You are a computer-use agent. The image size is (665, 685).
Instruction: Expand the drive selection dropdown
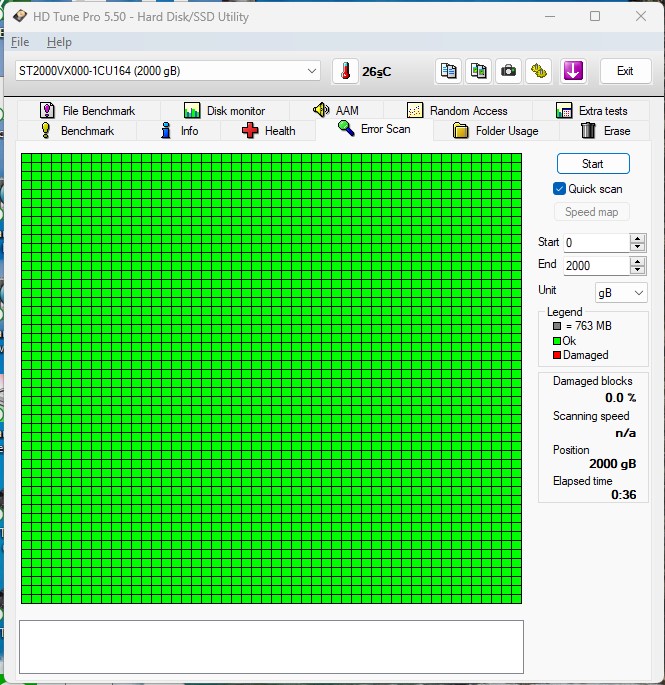(311, 71)
